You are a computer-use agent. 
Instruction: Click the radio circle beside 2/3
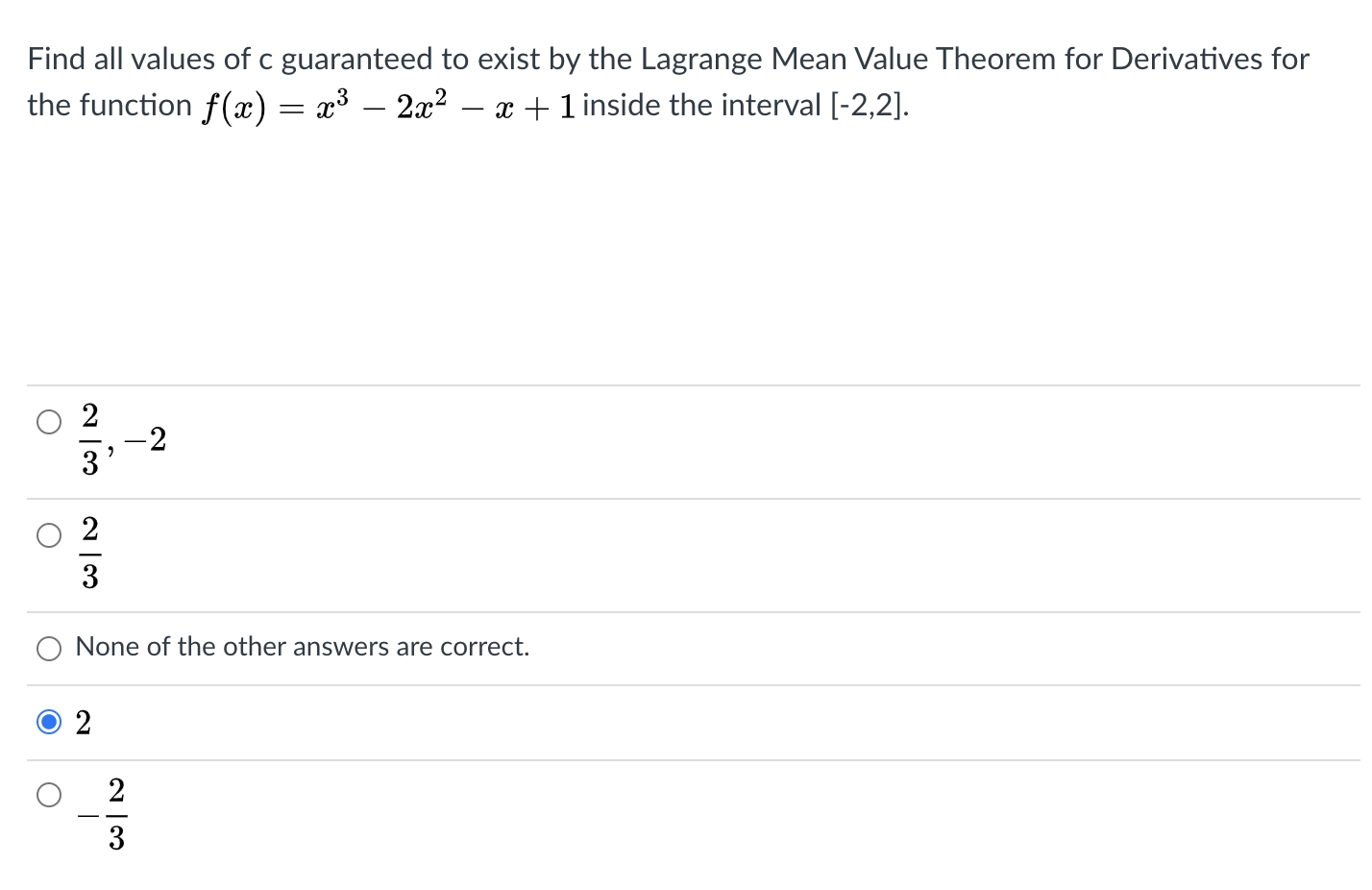coord(49,534)
